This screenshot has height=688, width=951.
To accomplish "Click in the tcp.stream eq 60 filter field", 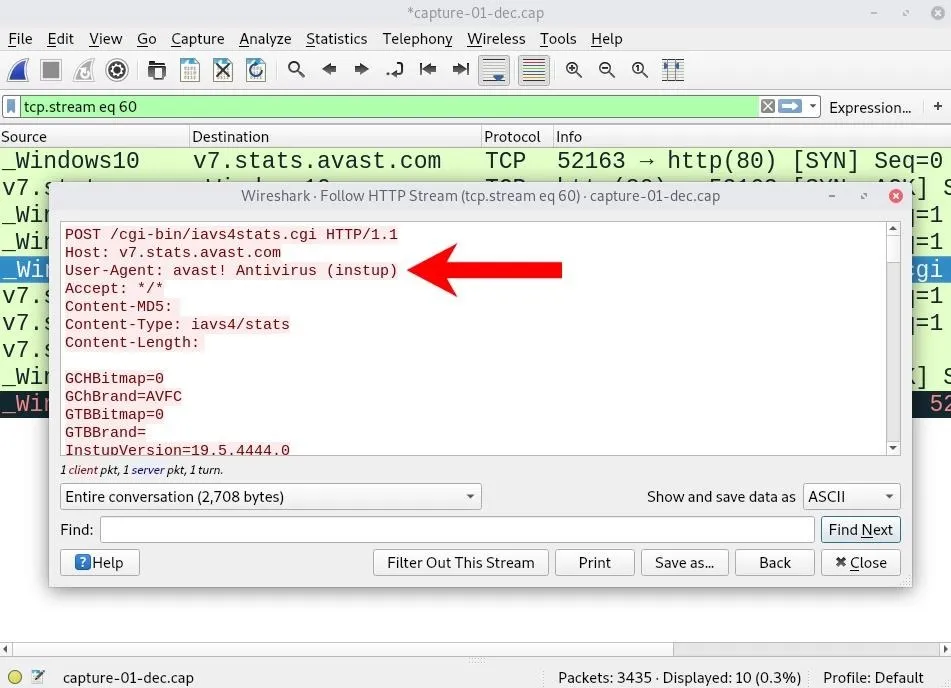I will pos(388,107).
